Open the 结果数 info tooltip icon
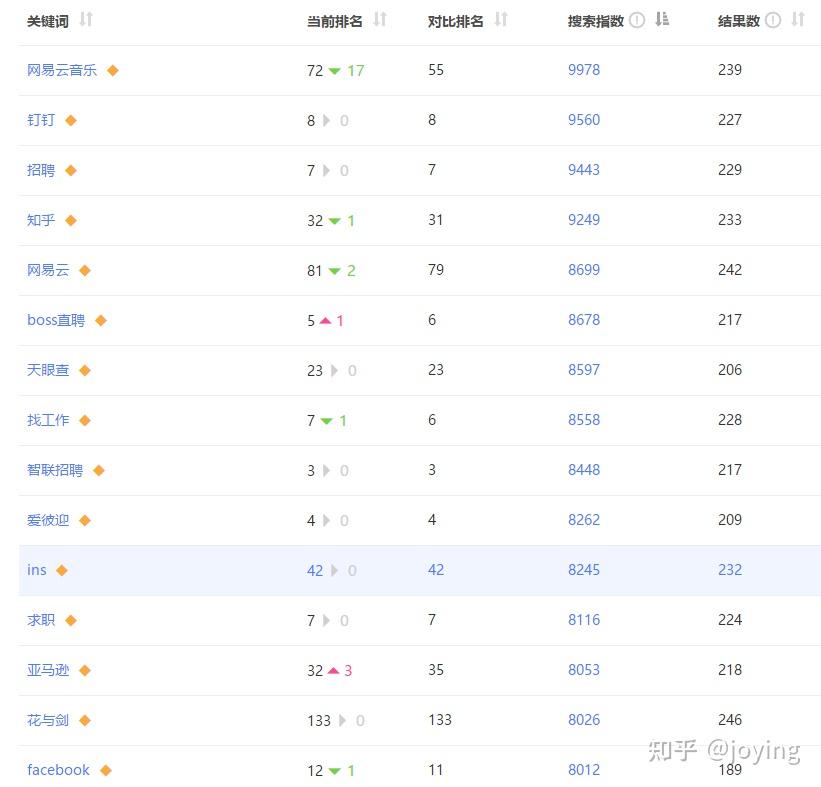This screenshot has width=821, height=787. point(773,20)
